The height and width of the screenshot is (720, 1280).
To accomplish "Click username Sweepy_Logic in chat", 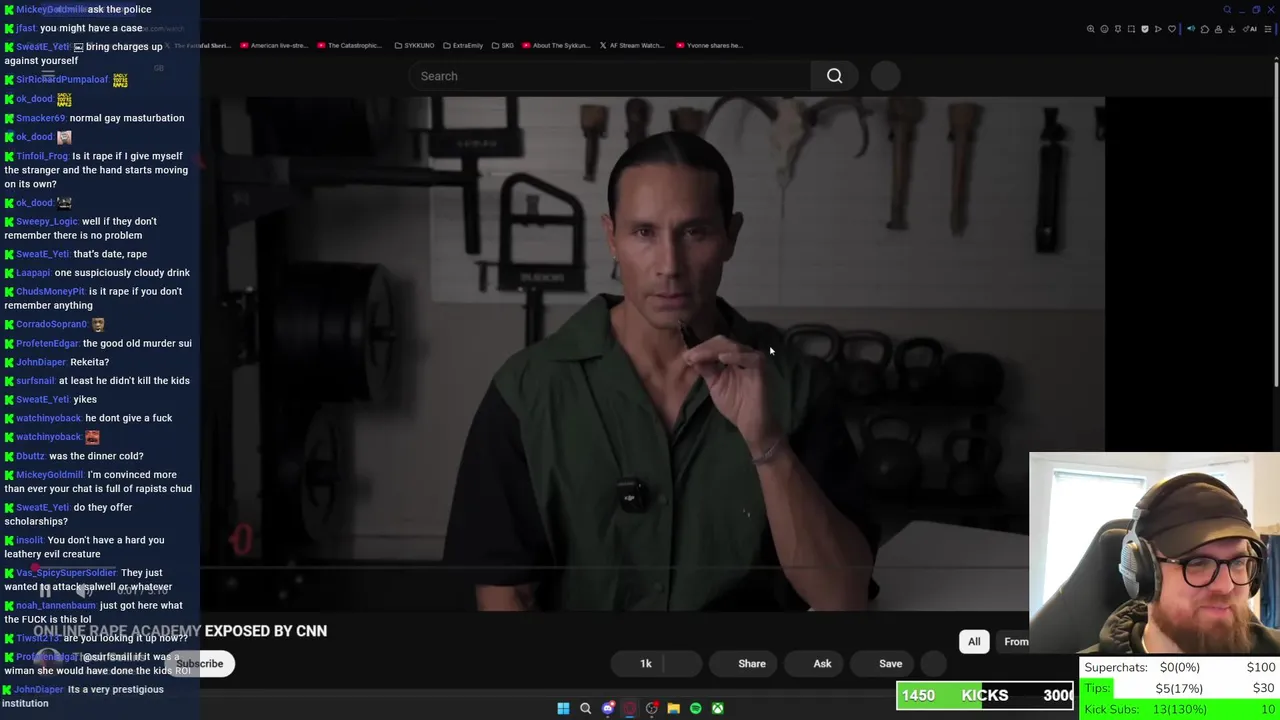I will coord(47,221).
